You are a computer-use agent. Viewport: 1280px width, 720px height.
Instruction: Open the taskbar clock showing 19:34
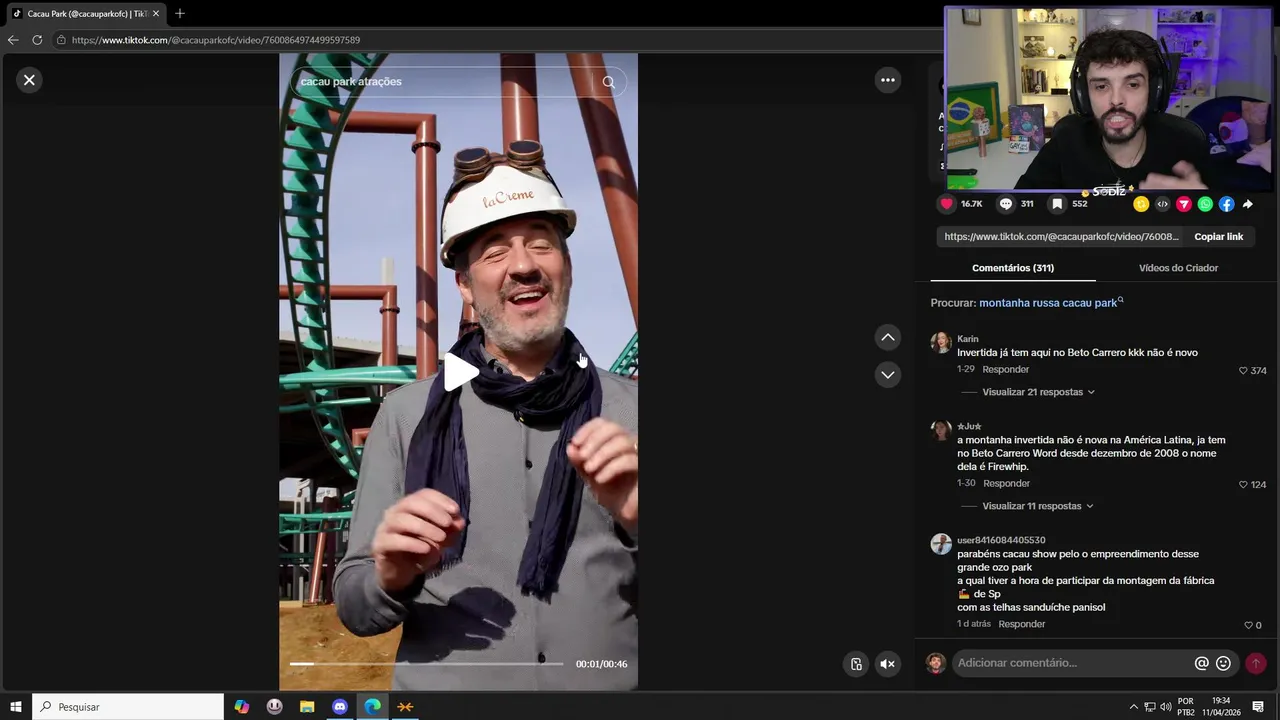pyautogui.click(x=1221, y=707)
